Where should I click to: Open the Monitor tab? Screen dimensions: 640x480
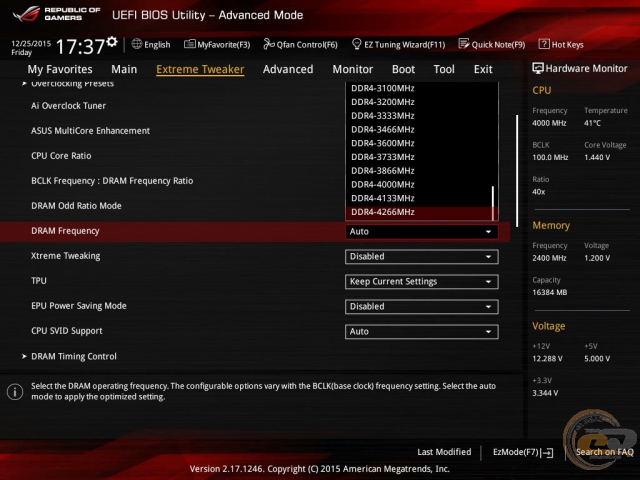353,69
